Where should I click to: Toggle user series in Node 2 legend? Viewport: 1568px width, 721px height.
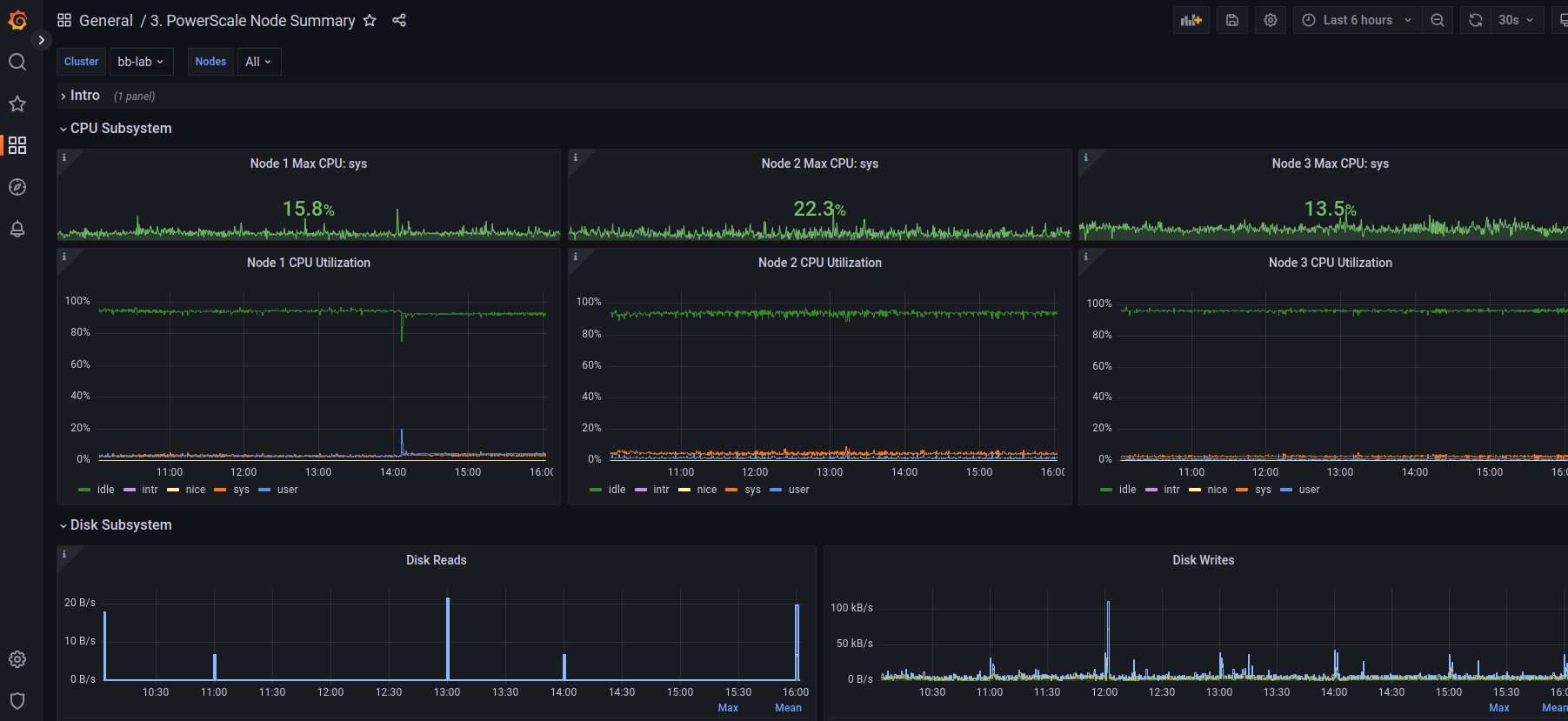[x=799, y=490]
